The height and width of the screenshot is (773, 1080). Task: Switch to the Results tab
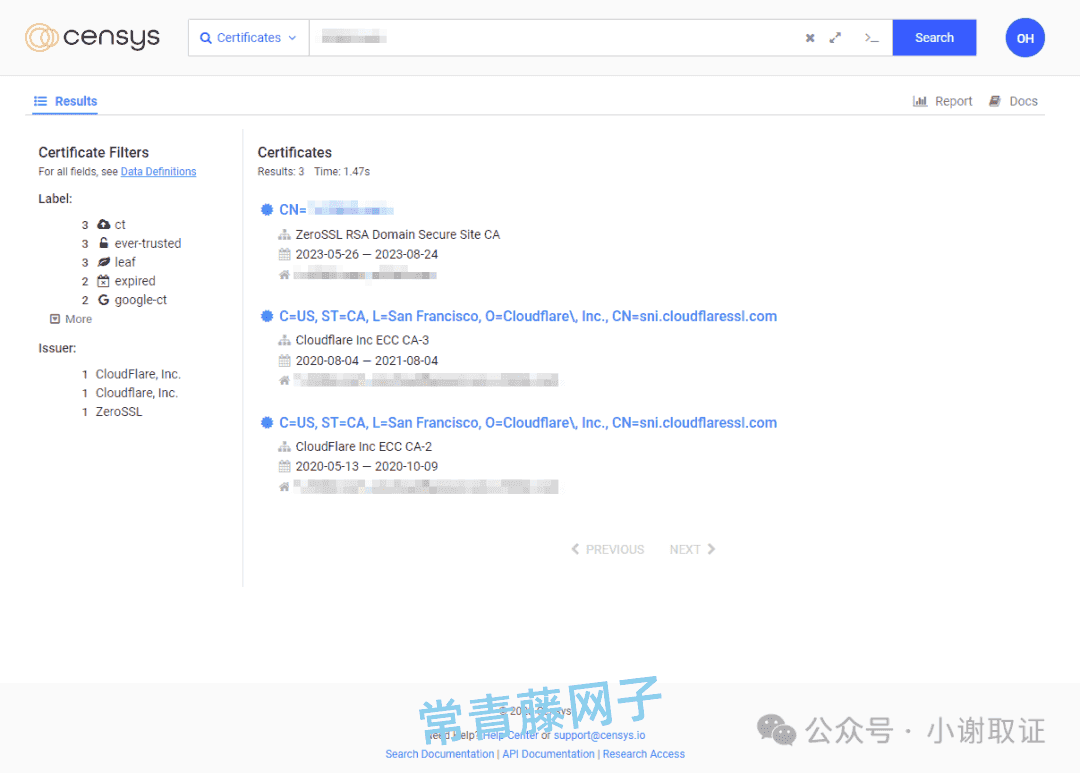65,101
